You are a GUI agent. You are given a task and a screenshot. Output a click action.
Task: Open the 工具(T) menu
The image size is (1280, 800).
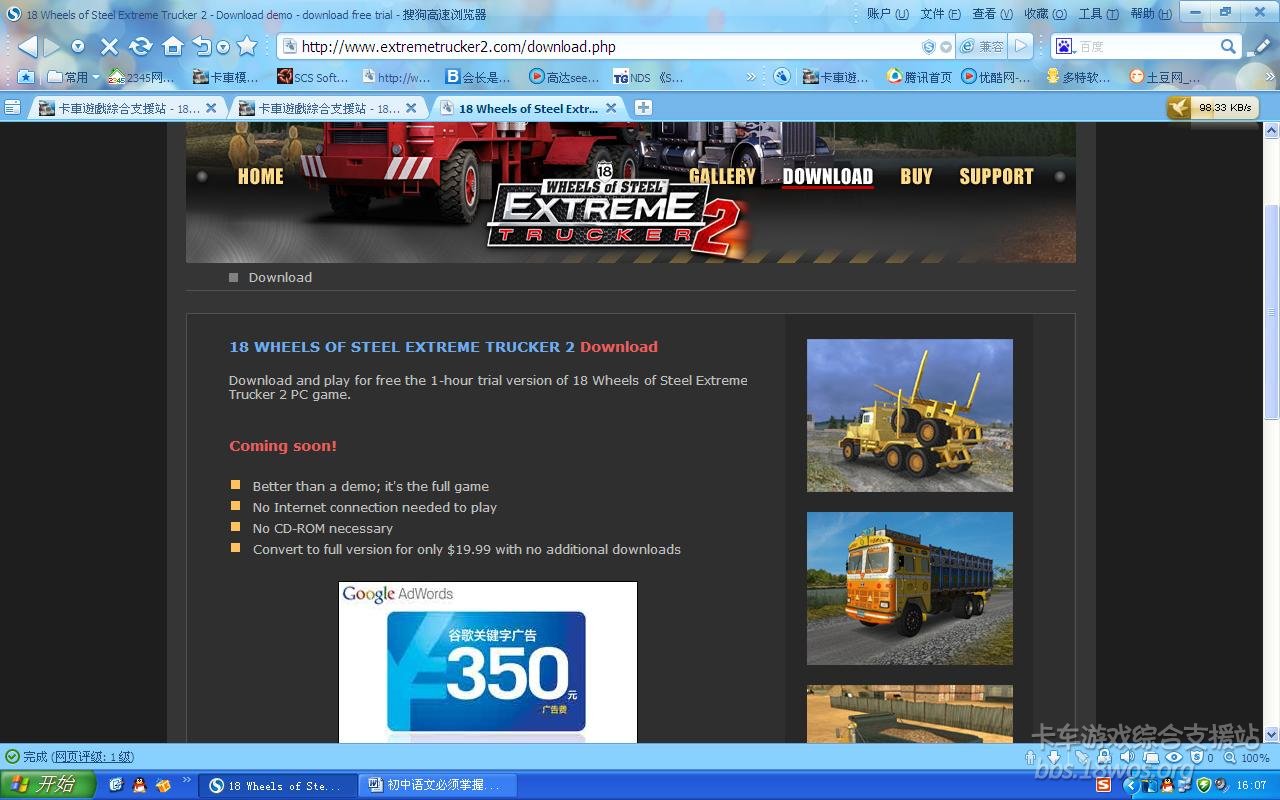(1098, 14)
